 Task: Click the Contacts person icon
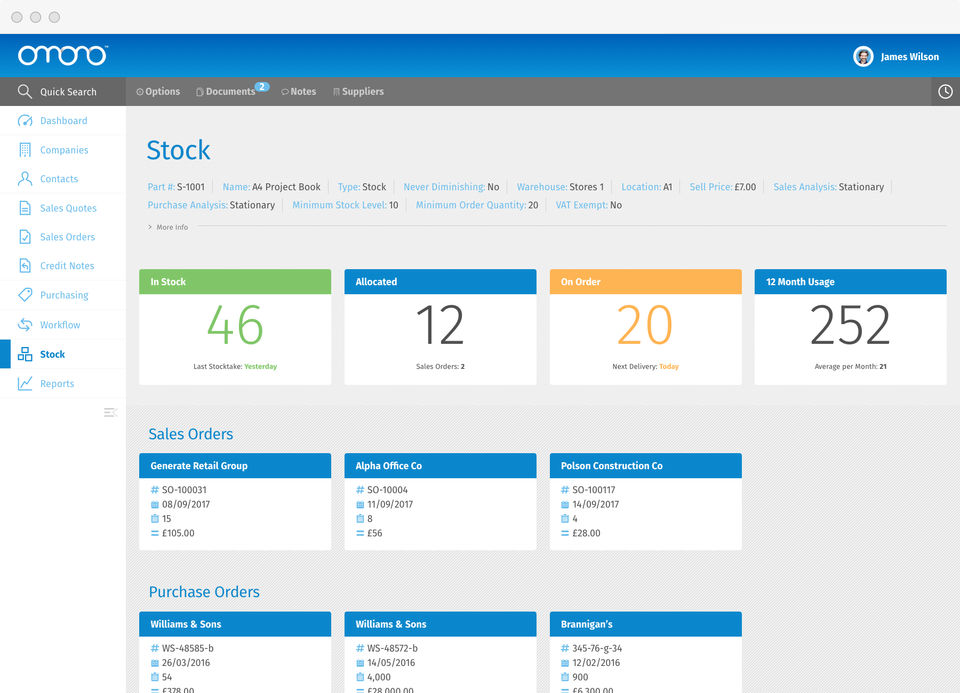click(25, 179)
